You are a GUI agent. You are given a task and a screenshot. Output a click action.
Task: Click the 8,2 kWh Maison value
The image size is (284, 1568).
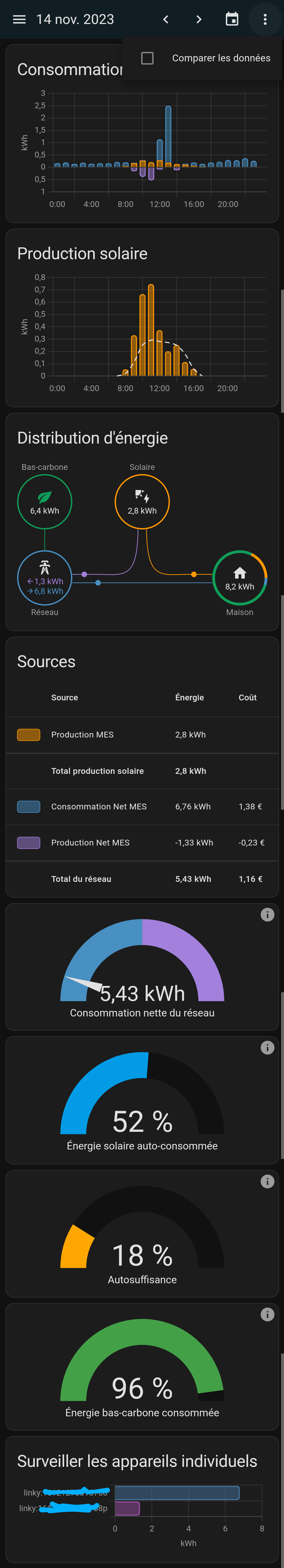pos(240,587)
